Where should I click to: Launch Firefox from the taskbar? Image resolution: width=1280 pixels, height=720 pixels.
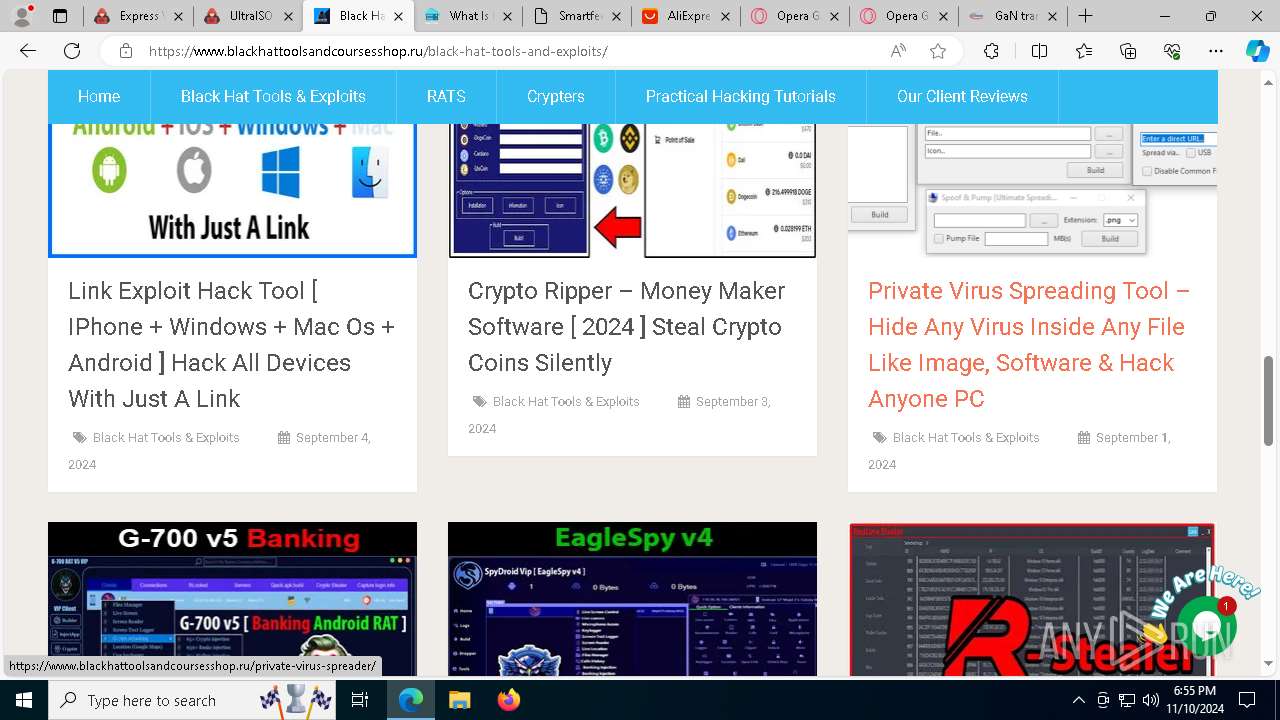click(x=508, y=700)
